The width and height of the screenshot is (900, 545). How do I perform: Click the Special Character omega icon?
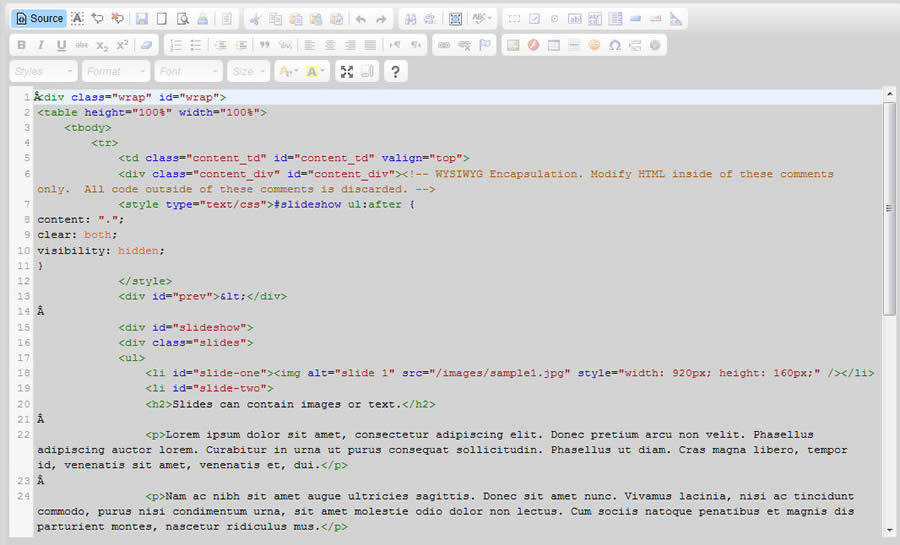click(615, 45)
